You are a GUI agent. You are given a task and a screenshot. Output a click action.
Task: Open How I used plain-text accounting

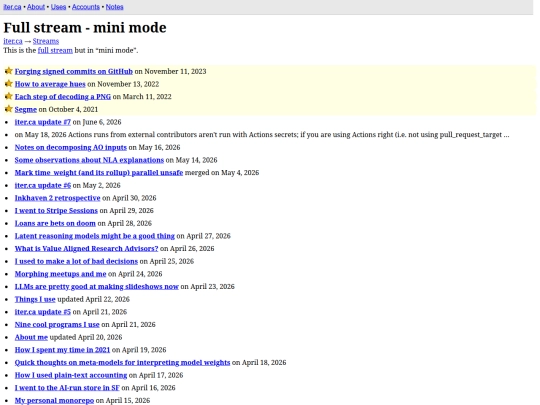pyautogui.click(x=71, y=375)
